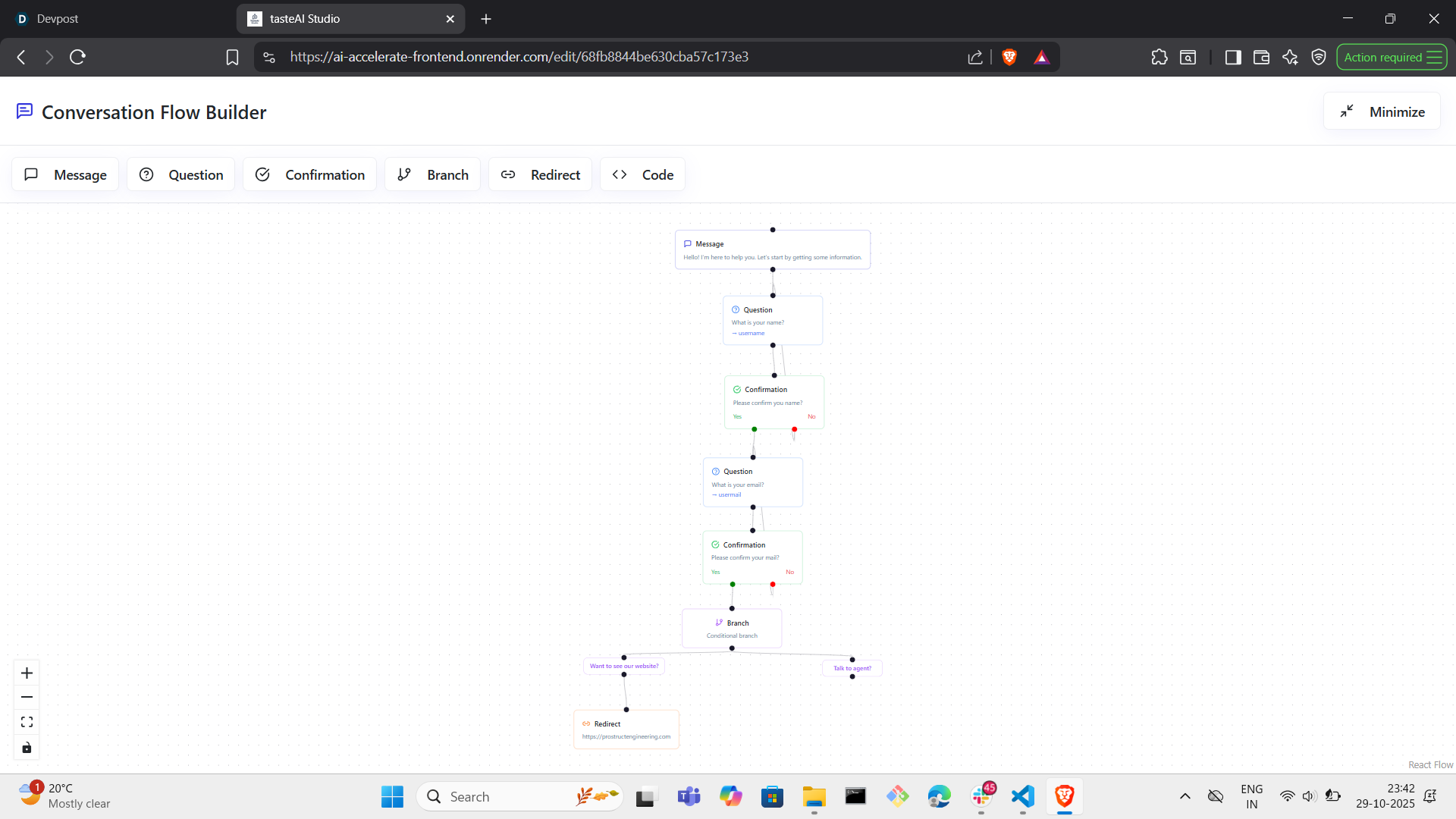Fit flow view to screen
Image resolution: width=1456 pixels, height=819 pixels.
pyautogui.click(x=27, y=722)
